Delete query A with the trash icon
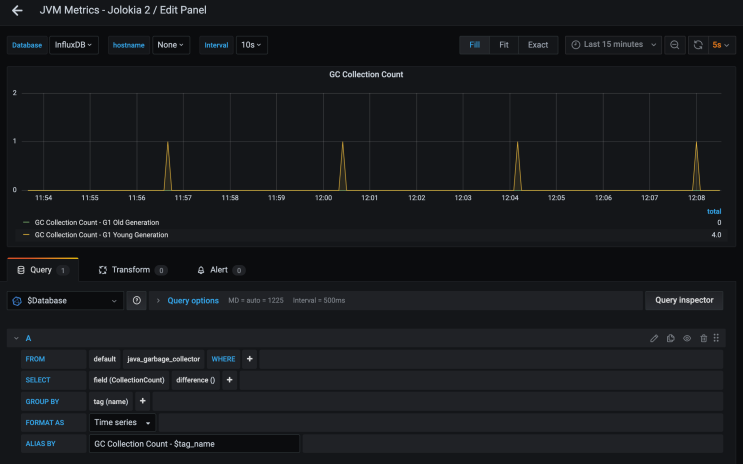Viewport: 743px width, 464px height. point(704,338)
